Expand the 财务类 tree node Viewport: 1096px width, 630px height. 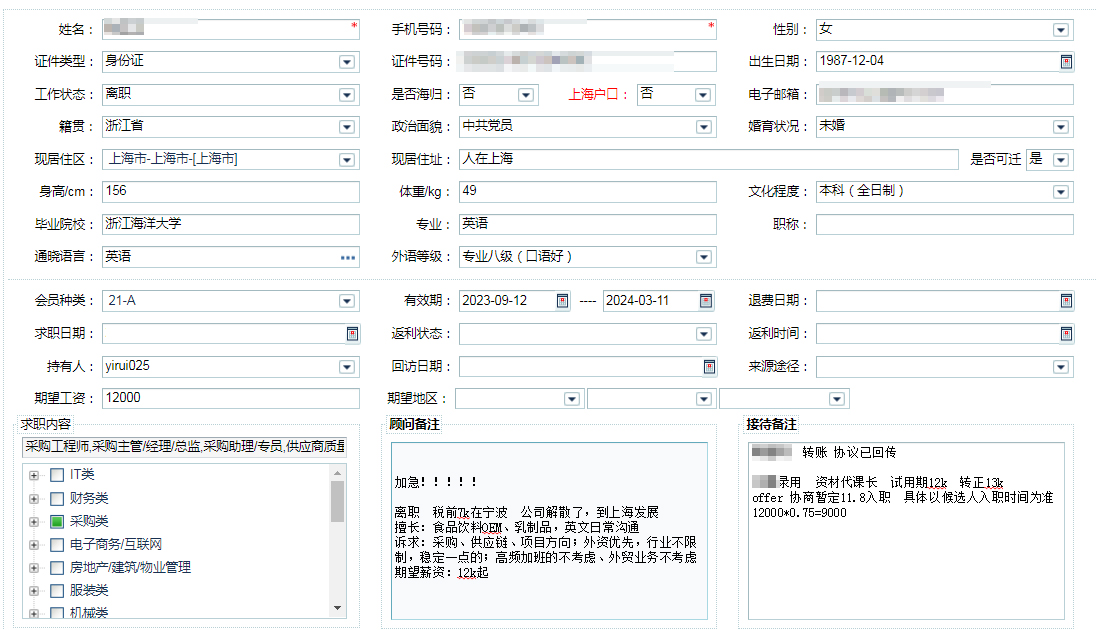click(34, 499)
